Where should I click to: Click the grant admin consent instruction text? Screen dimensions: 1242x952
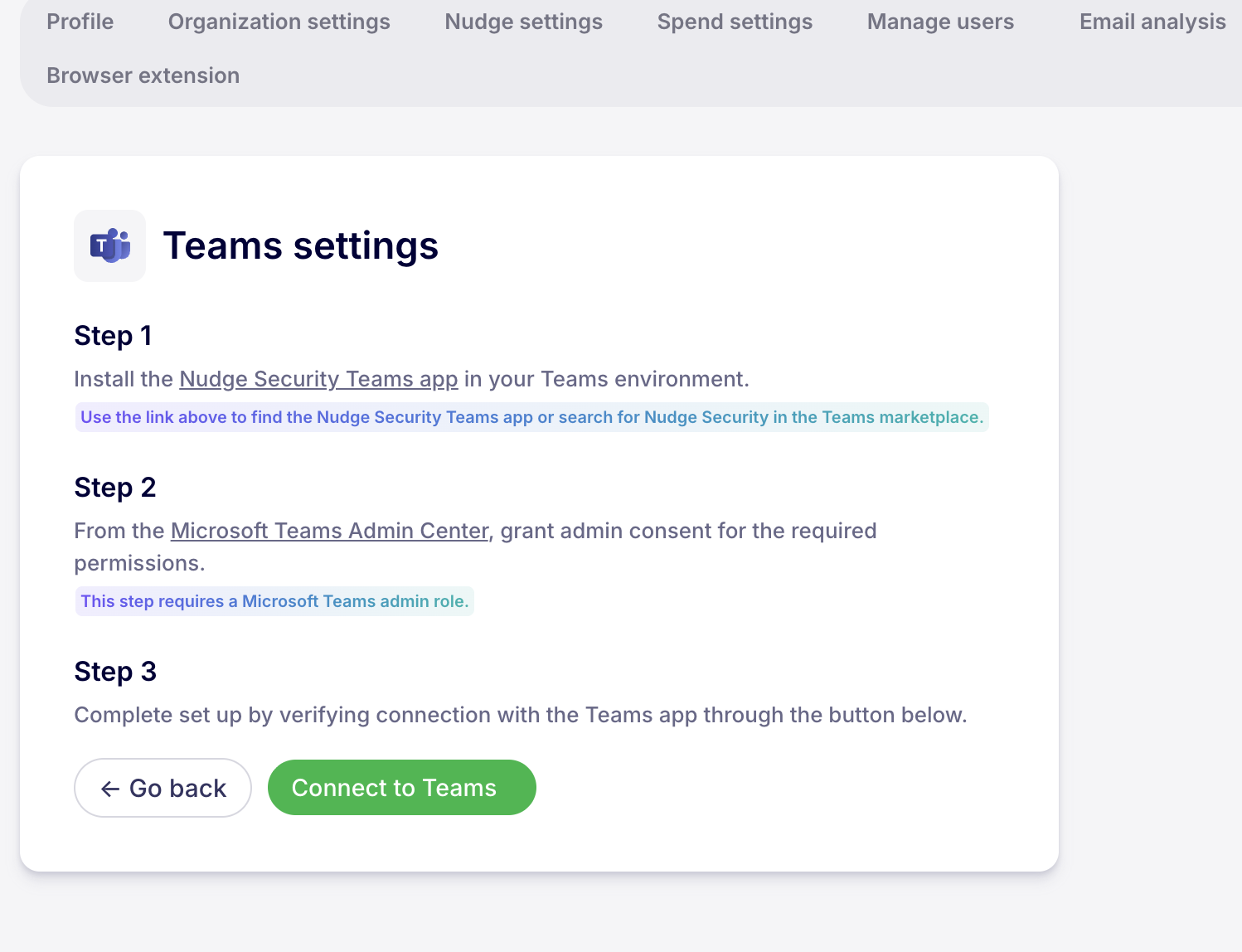[688, 531]
